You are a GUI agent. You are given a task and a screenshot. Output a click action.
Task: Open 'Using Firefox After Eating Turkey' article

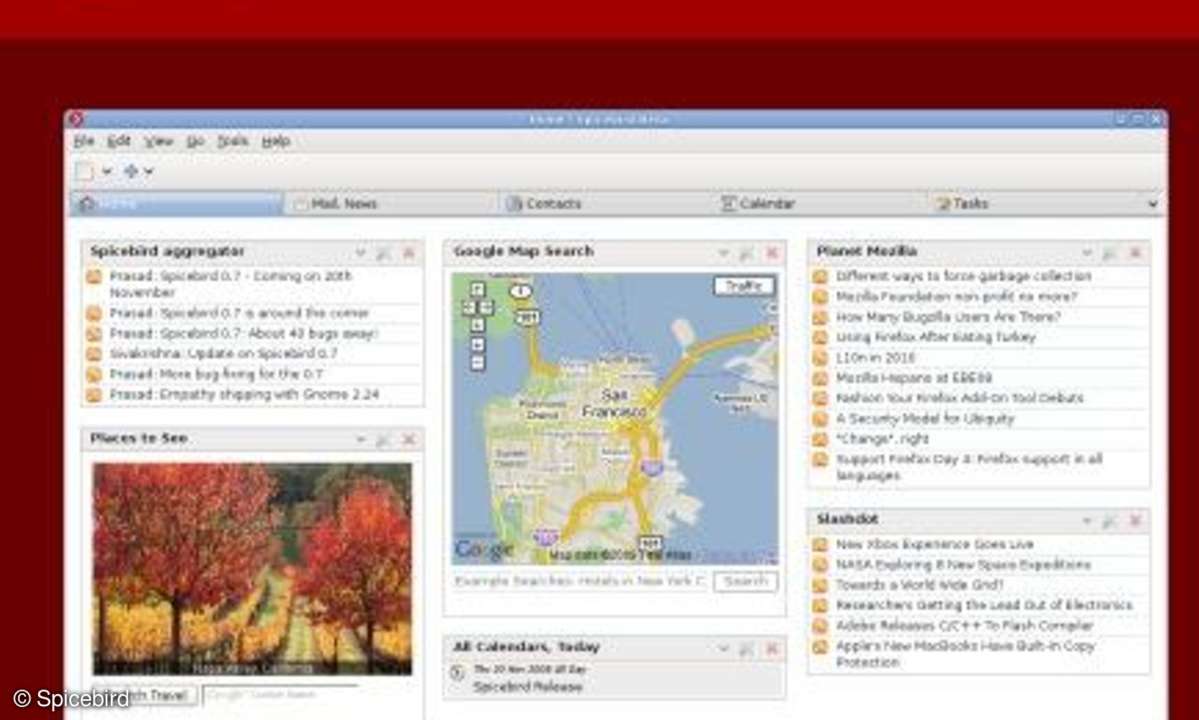click(935, 337)
